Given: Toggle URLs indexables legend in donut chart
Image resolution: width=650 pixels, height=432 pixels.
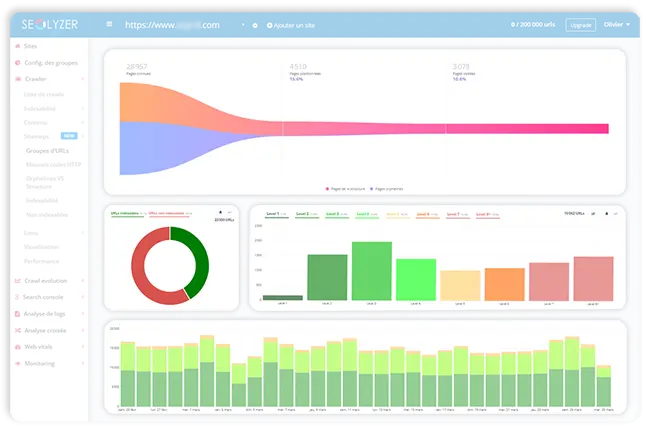Looking at the screenshot, I should [x=126, y=214].
